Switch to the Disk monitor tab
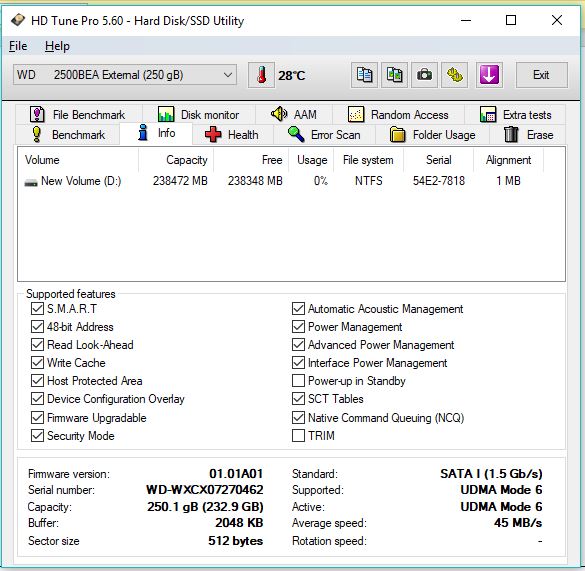This screenshot has height=571, width=585. [x=199, y=115]
